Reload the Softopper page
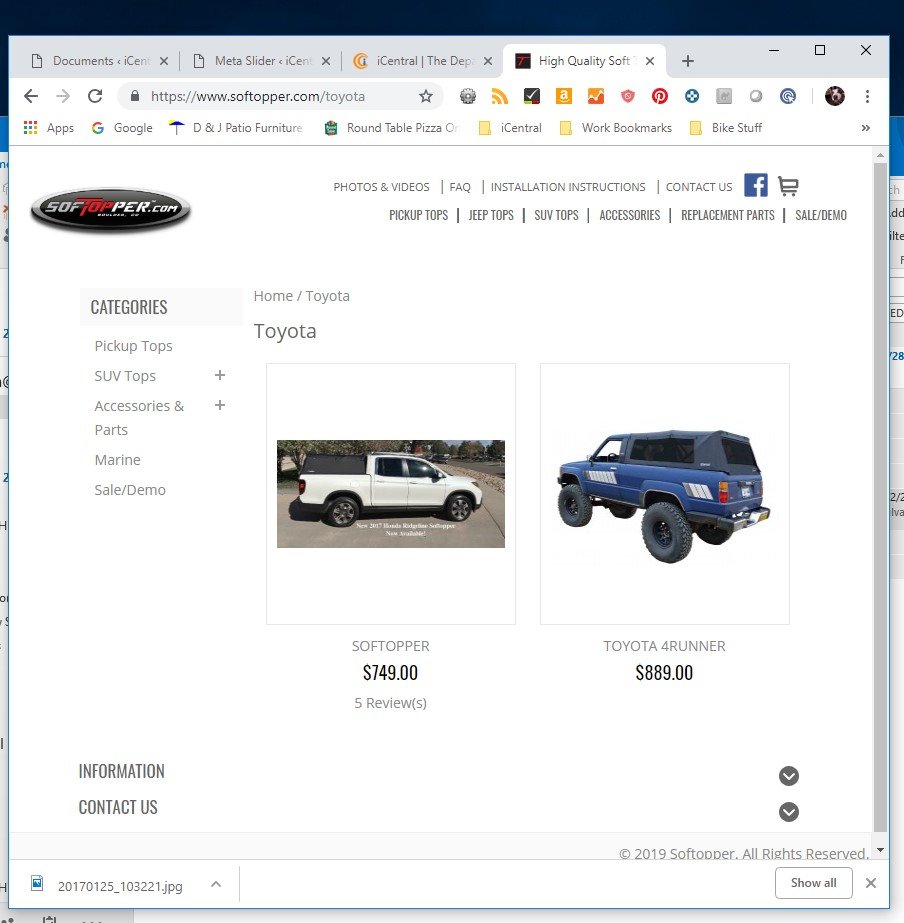The image size is (904, 923). [95, 96]
